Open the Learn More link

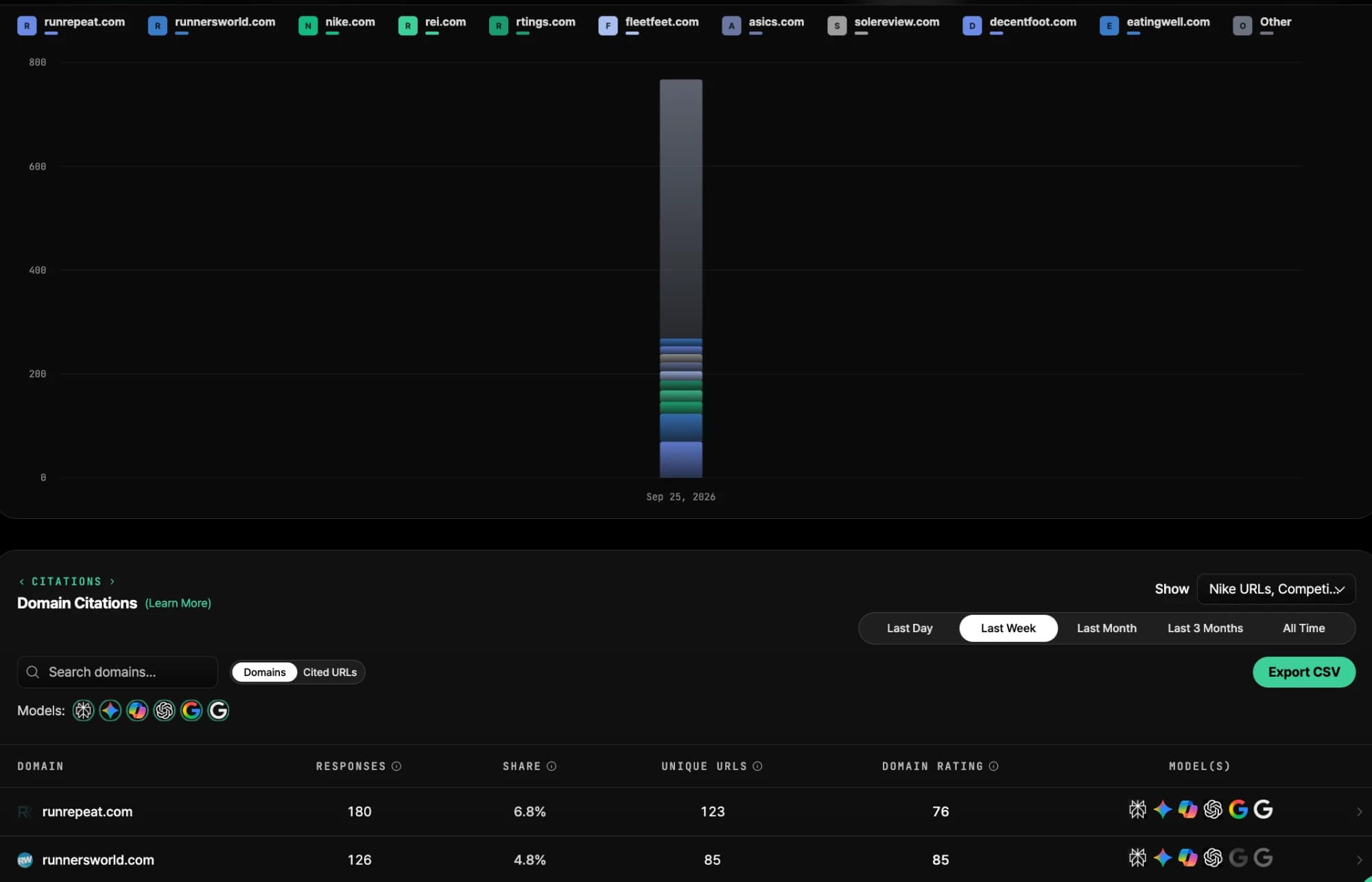178,603
